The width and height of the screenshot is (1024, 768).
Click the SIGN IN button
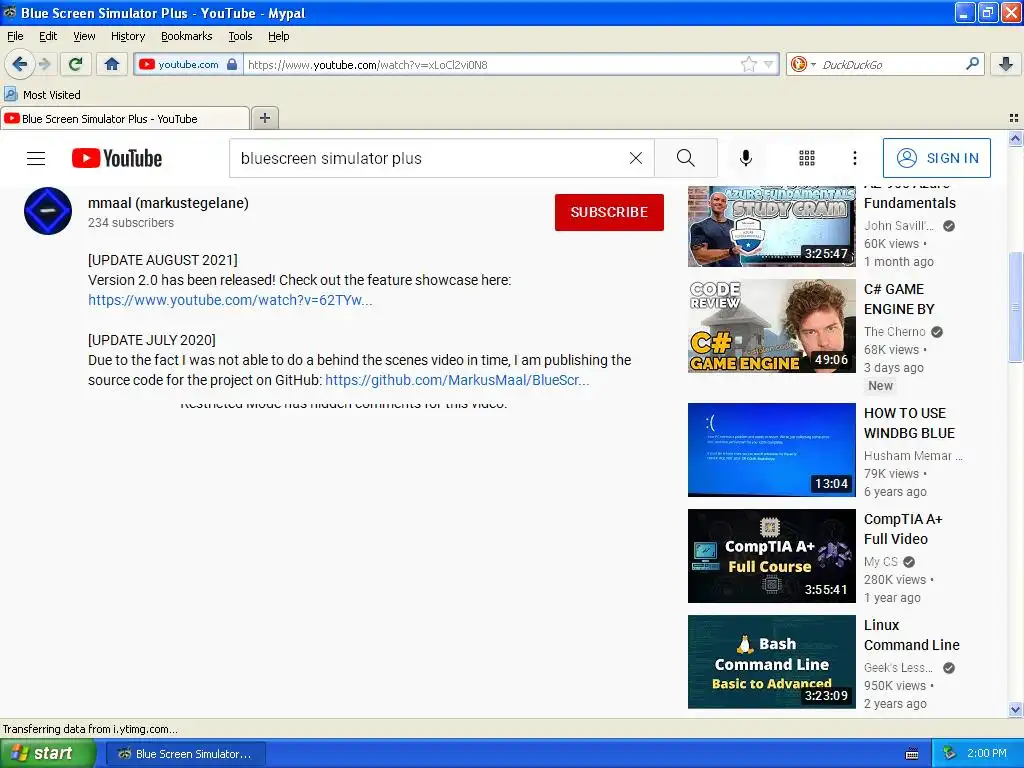click(x=936, y=158)
